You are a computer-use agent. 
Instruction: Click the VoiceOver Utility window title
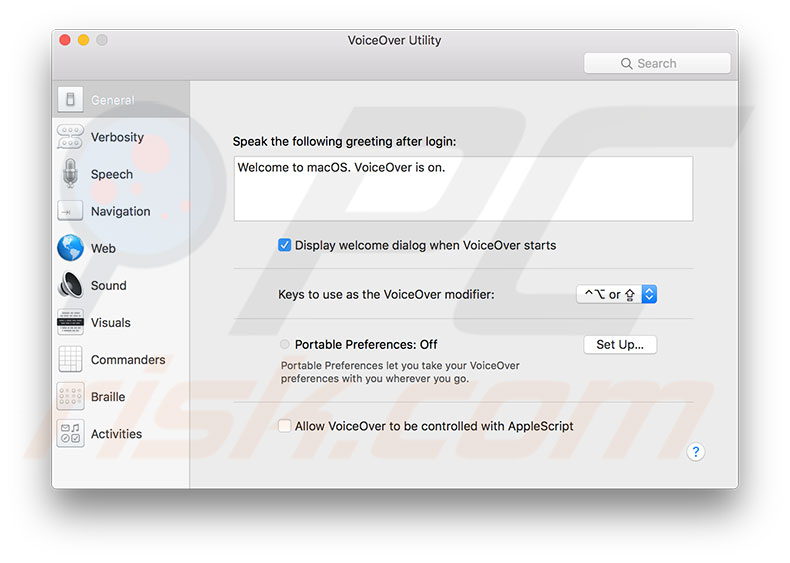pyautogui.click(x=394, y=40)
